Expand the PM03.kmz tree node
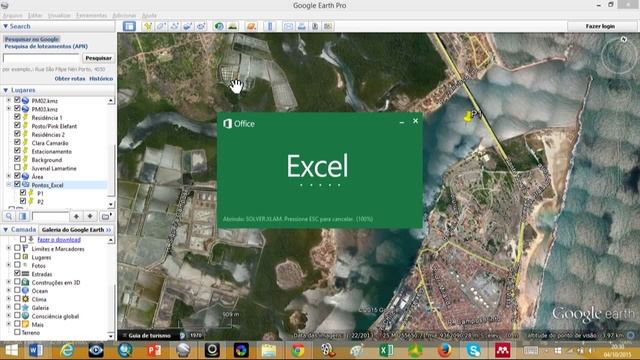Screen dimensions: 640x360 9,109
